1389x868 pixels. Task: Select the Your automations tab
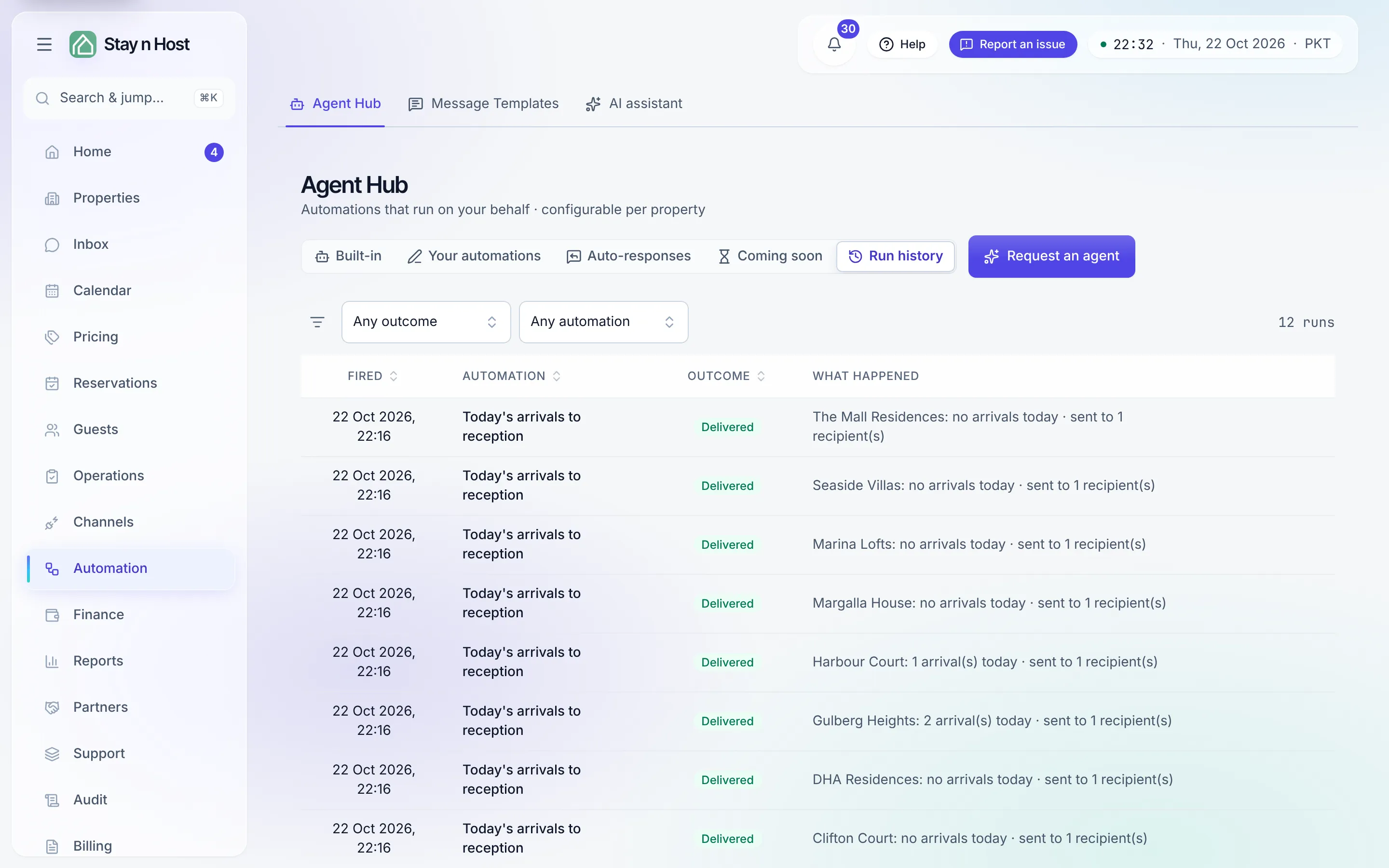pyautogui.click(x=474, y=256)
